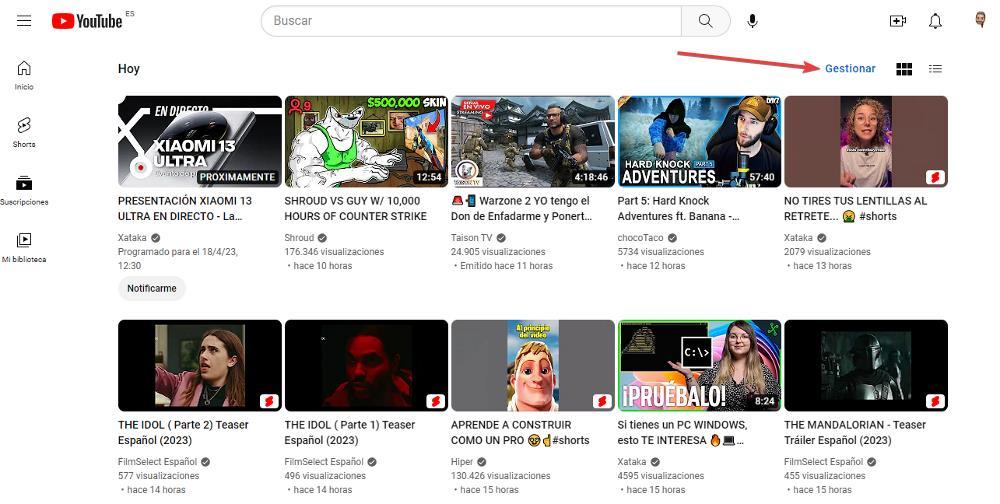This screenshot has width=1000, height=504.
Task: Click title 'Part 5: Hard Knock Adventures'
Action: click(x=679, y=209)
